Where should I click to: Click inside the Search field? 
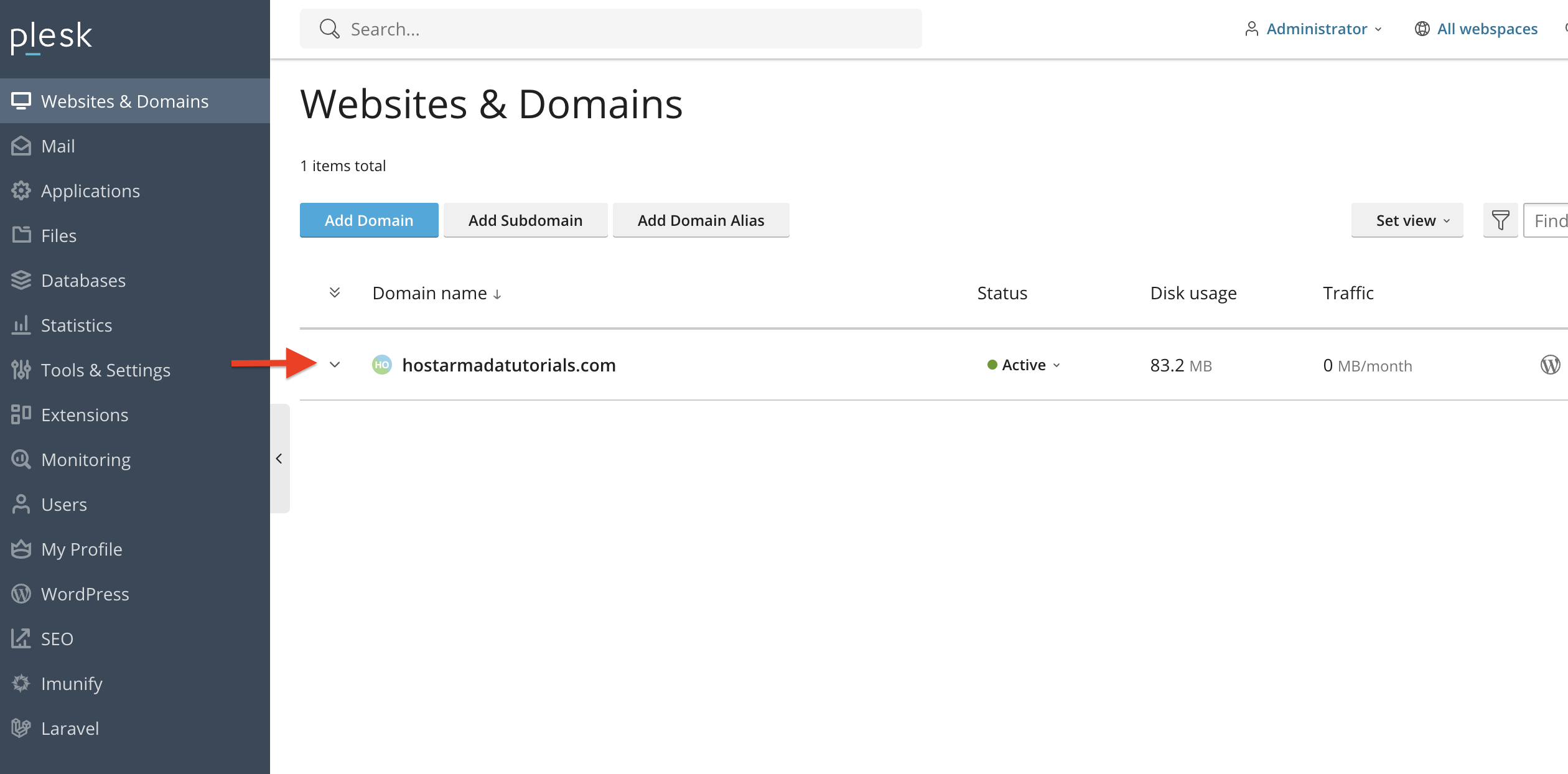[x=610, y=29]
